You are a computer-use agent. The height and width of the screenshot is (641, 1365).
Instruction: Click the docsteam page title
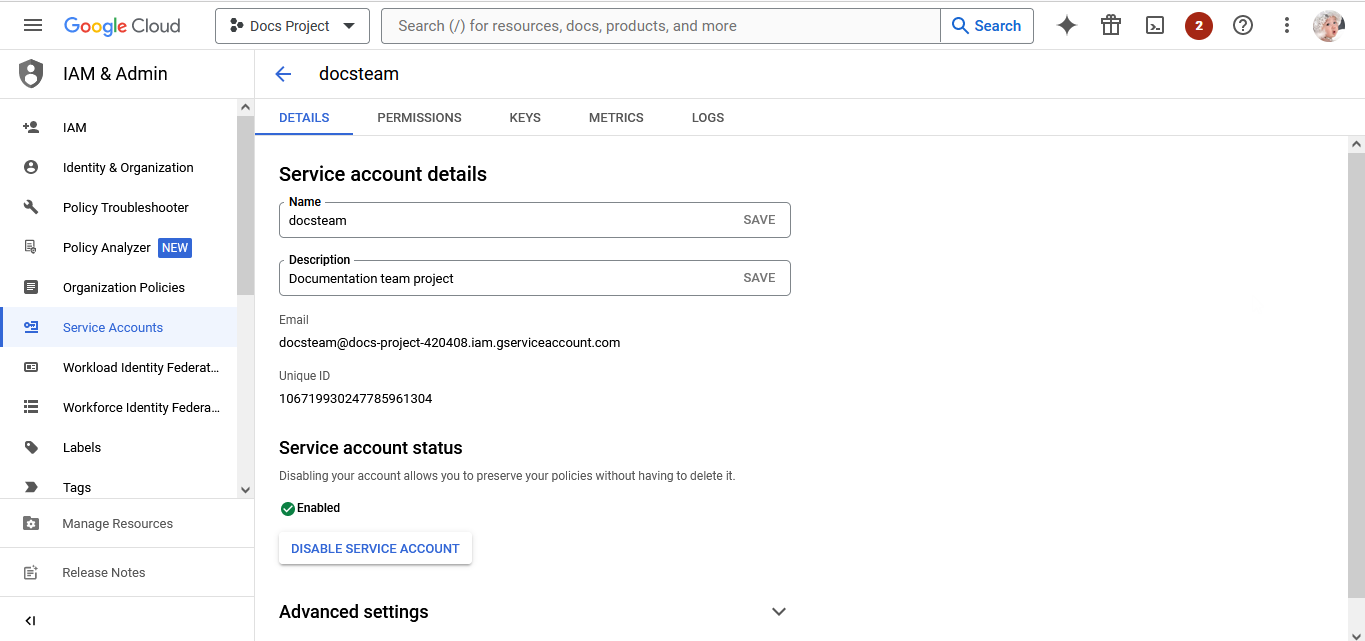tap(359, 74)
